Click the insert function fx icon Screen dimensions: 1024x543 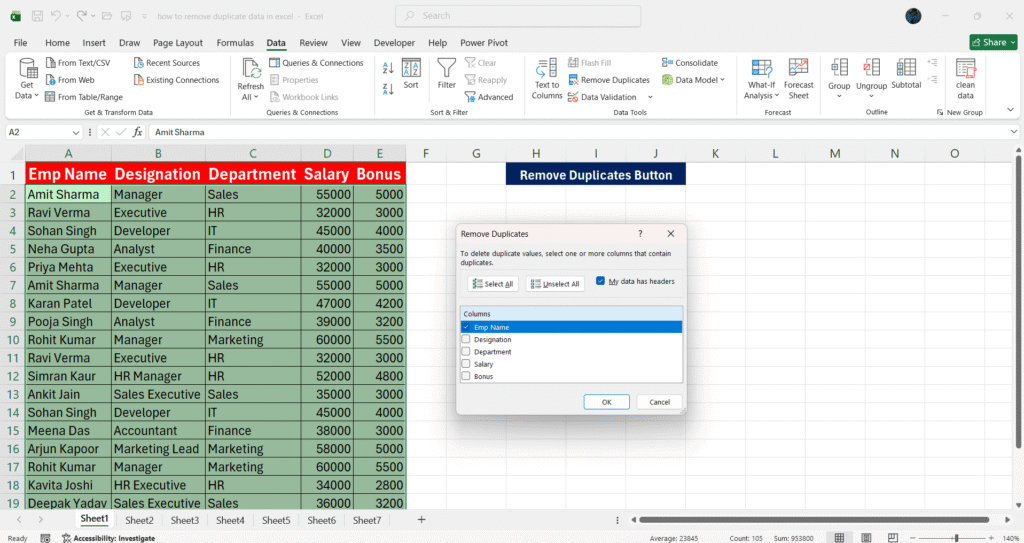137,132
